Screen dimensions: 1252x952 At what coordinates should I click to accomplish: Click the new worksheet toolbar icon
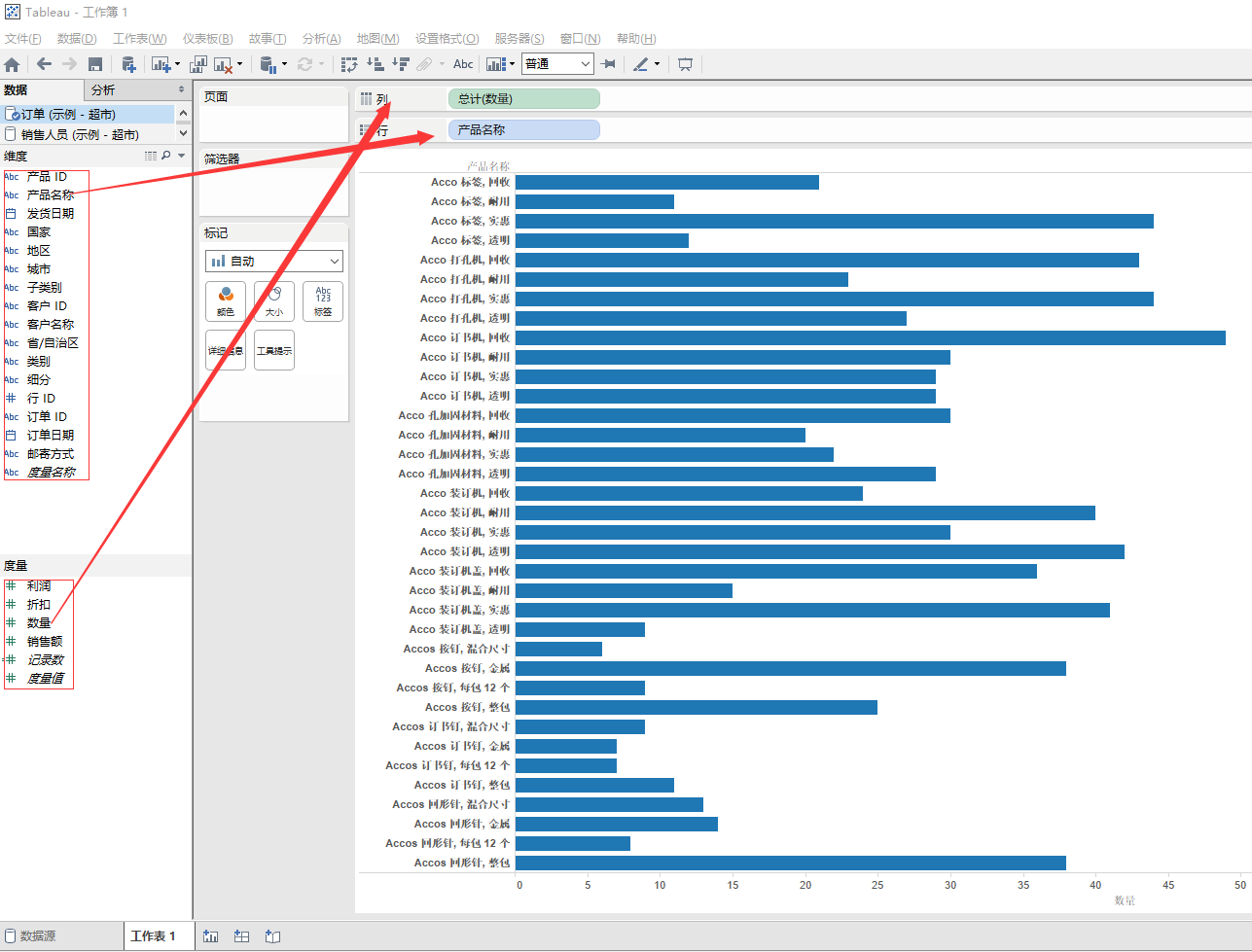(x=161, y=64)
